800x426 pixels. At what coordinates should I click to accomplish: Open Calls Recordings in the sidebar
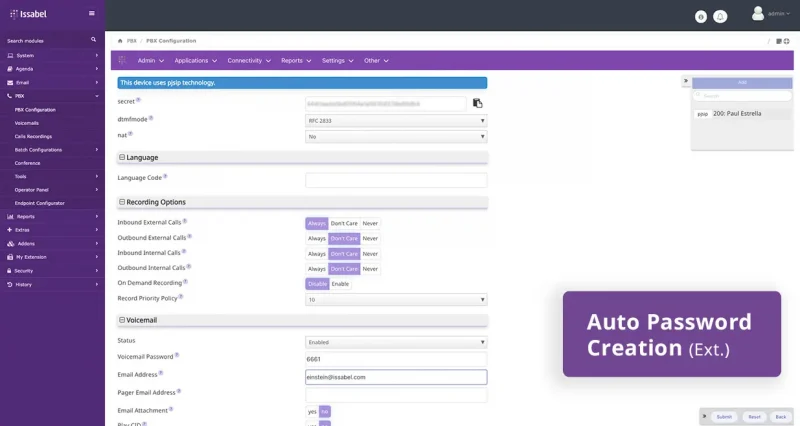pyautogui.click(x=33, y=136)
